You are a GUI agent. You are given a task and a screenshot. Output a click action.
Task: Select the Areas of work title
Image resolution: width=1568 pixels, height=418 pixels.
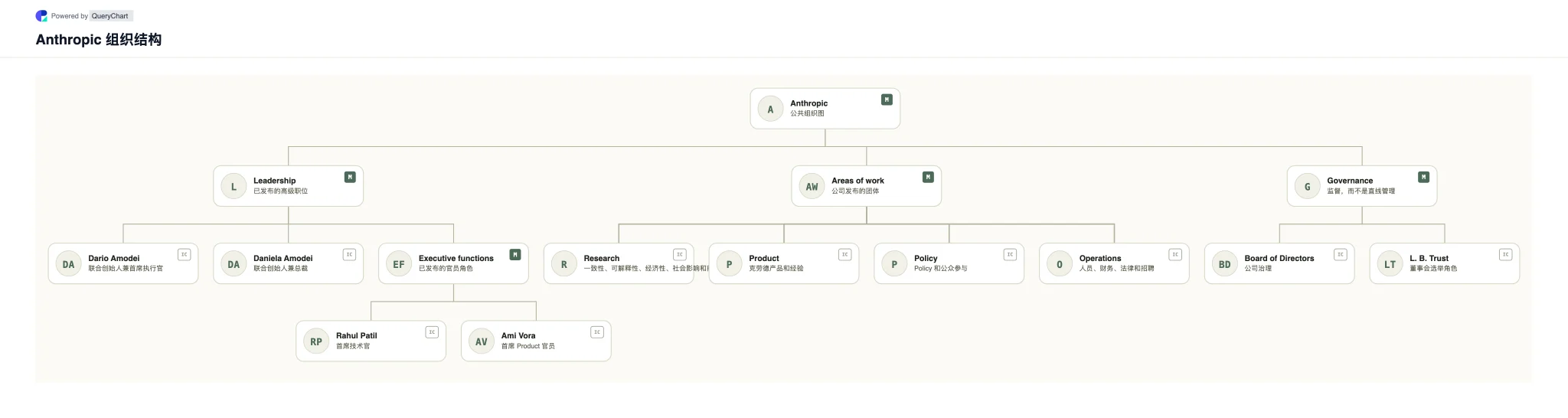(x=857, y=181)
